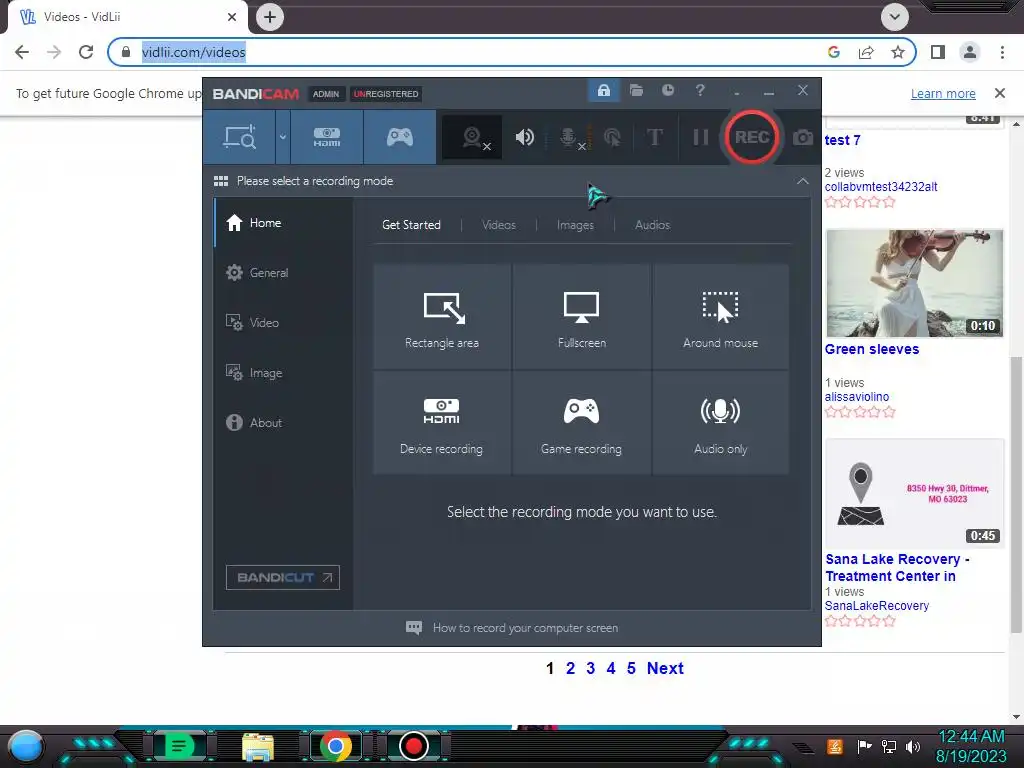
Task: Switch to the Audios tab
Action: click(x=652, y=225)
